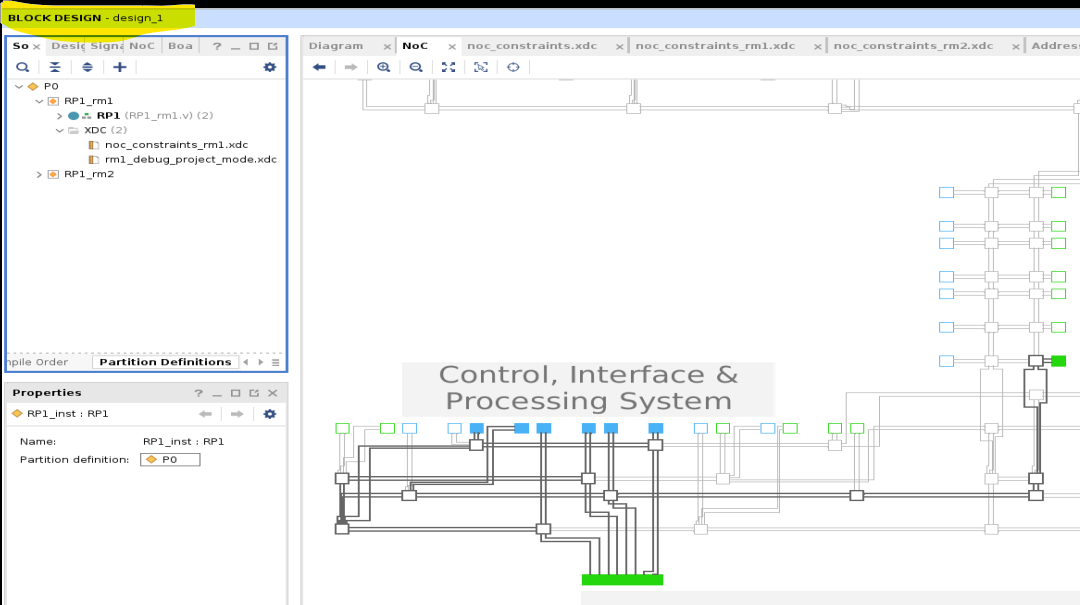The image size is (1080, 605).
Task: Select rm1_debug_project_mode.xdc in the tree
Action: 190,159
